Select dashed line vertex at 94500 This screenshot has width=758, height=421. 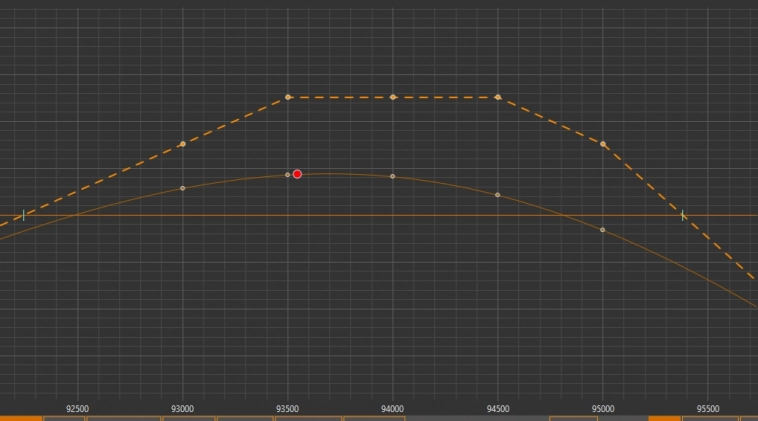point(498,97)
